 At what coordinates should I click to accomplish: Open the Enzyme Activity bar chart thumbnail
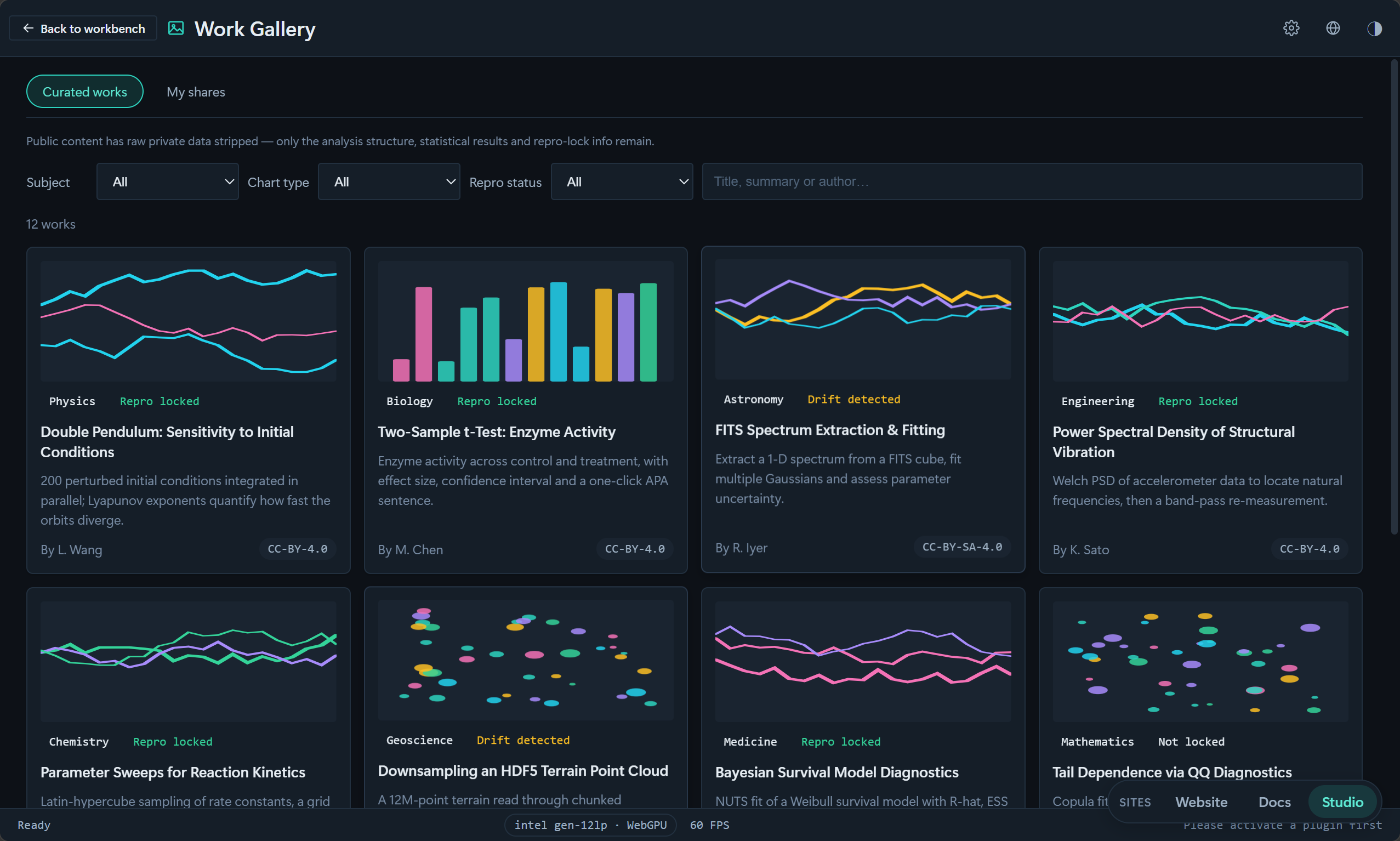point(525,321)
